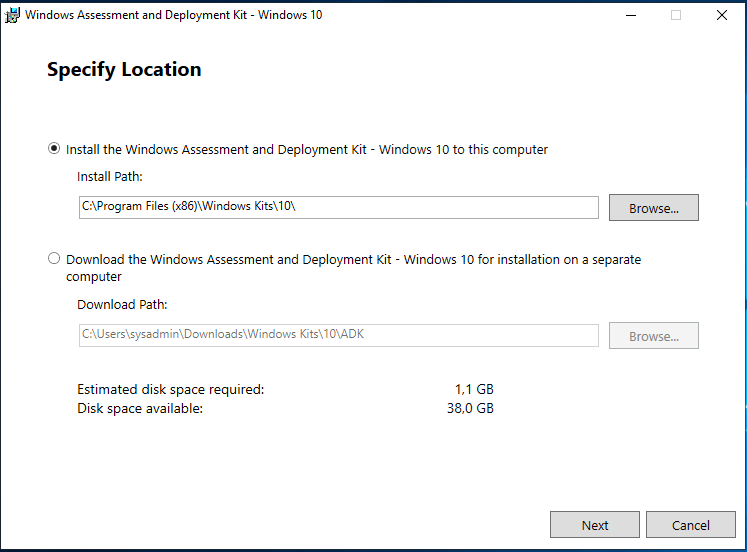Click the Install Path label
The width and height of the screenshot is (747, 552).
coord(110,176)
